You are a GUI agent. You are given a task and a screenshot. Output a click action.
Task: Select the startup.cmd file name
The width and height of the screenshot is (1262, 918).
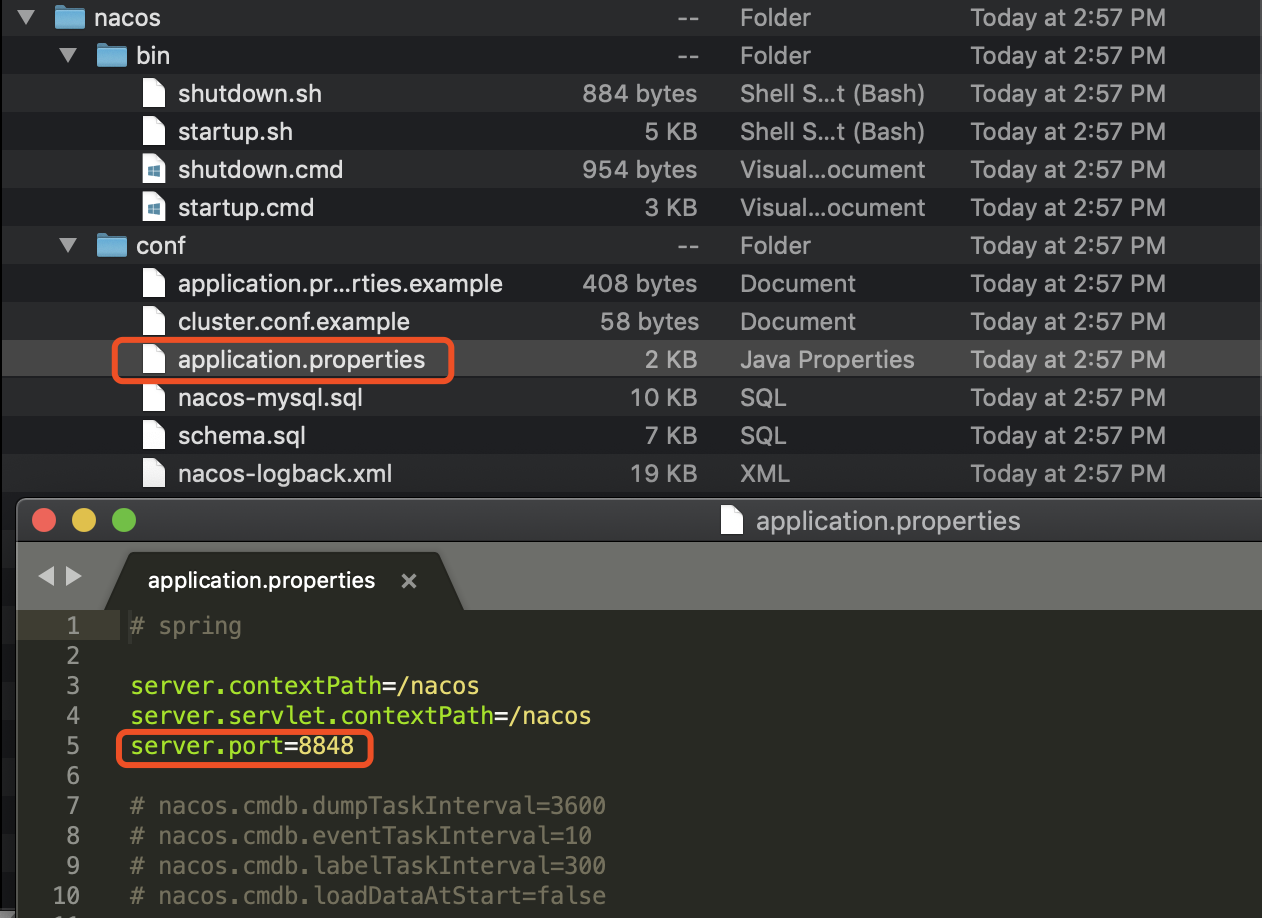tap(246, 208)
